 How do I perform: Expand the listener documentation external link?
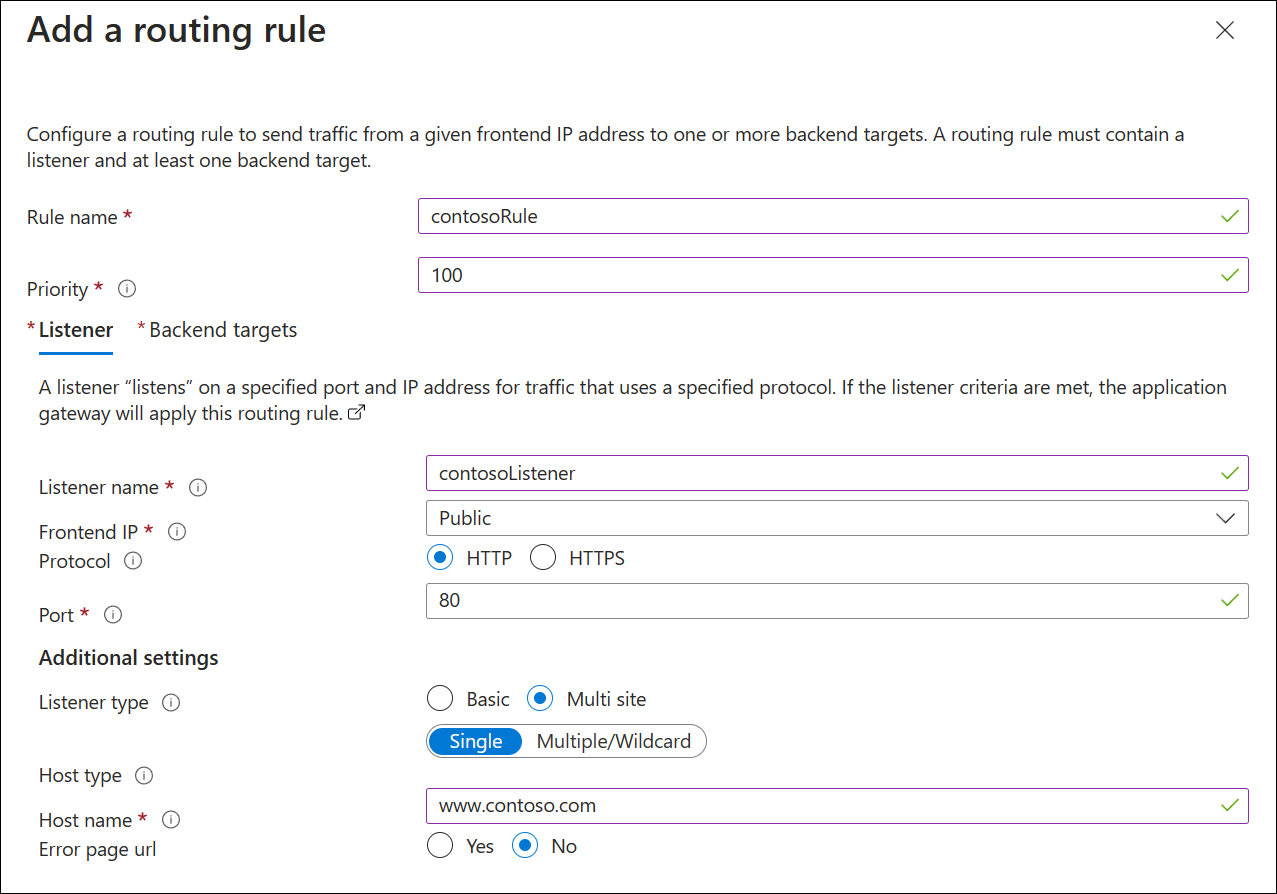(x=356, y=412)
